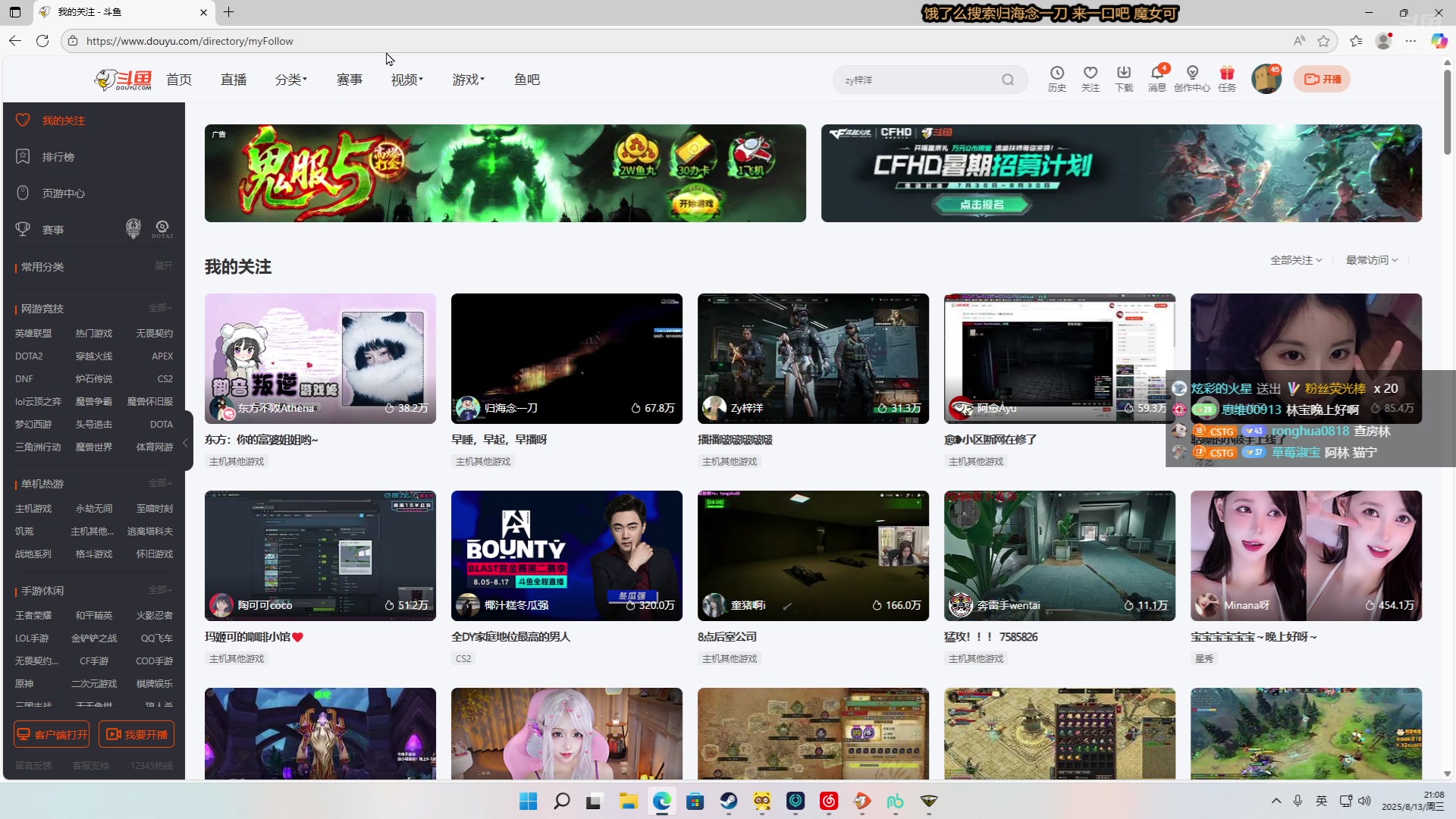Open the 最常访问 sort dropdown
Image resolution: width=1456 pixels, height=819 pixels.
(1372, 260)
